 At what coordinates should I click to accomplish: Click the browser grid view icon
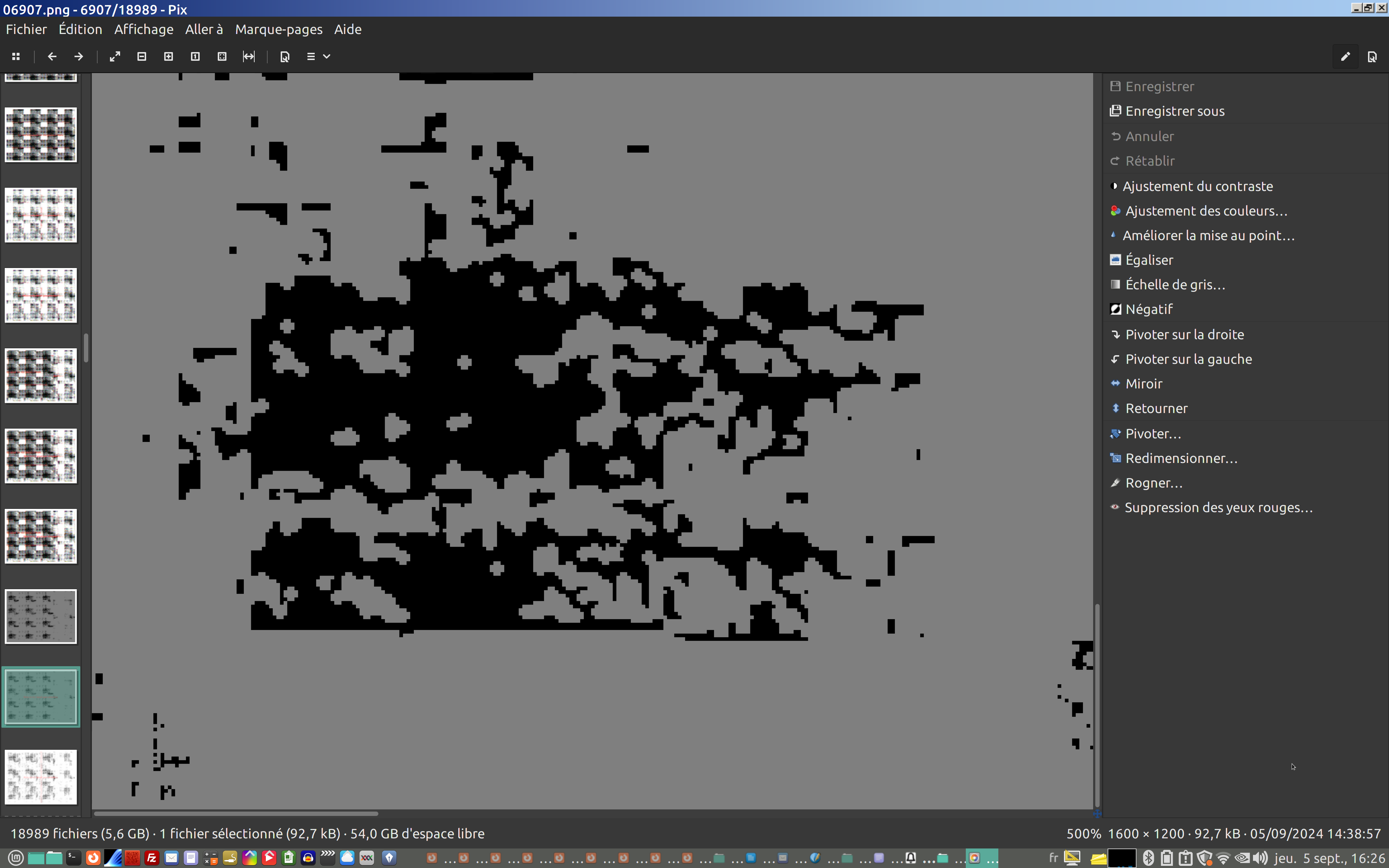point(16,56)
